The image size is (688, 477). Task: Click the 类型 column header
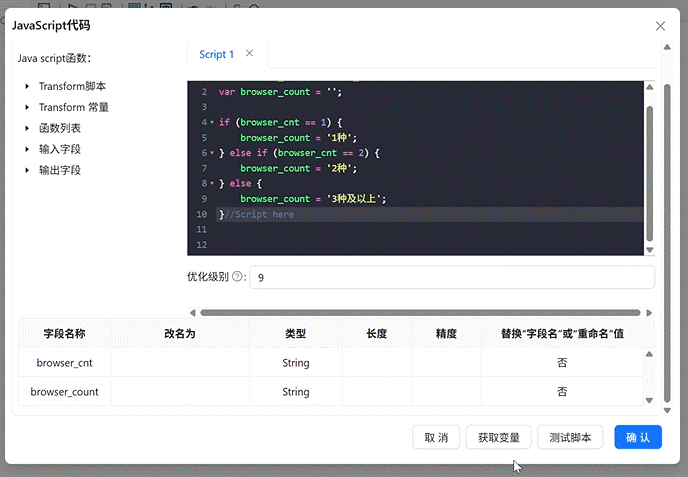[x=296, y=334]
